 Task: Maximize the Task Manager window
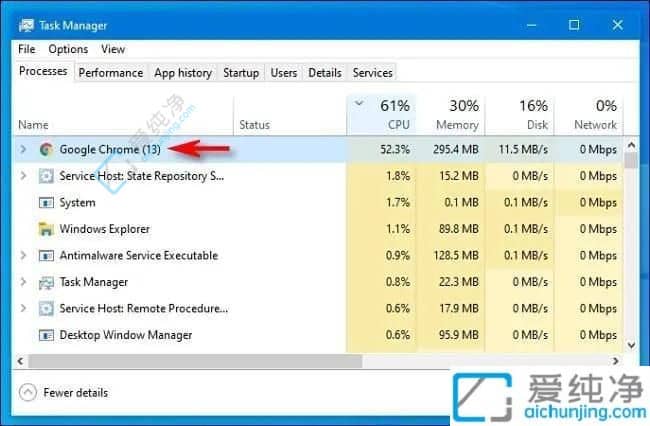click(574, 25)
